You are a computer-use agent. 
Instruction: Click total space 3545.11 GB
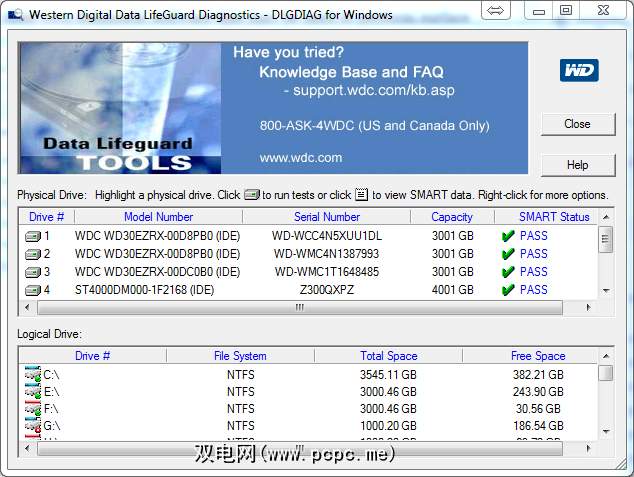[x=388, y=375]
